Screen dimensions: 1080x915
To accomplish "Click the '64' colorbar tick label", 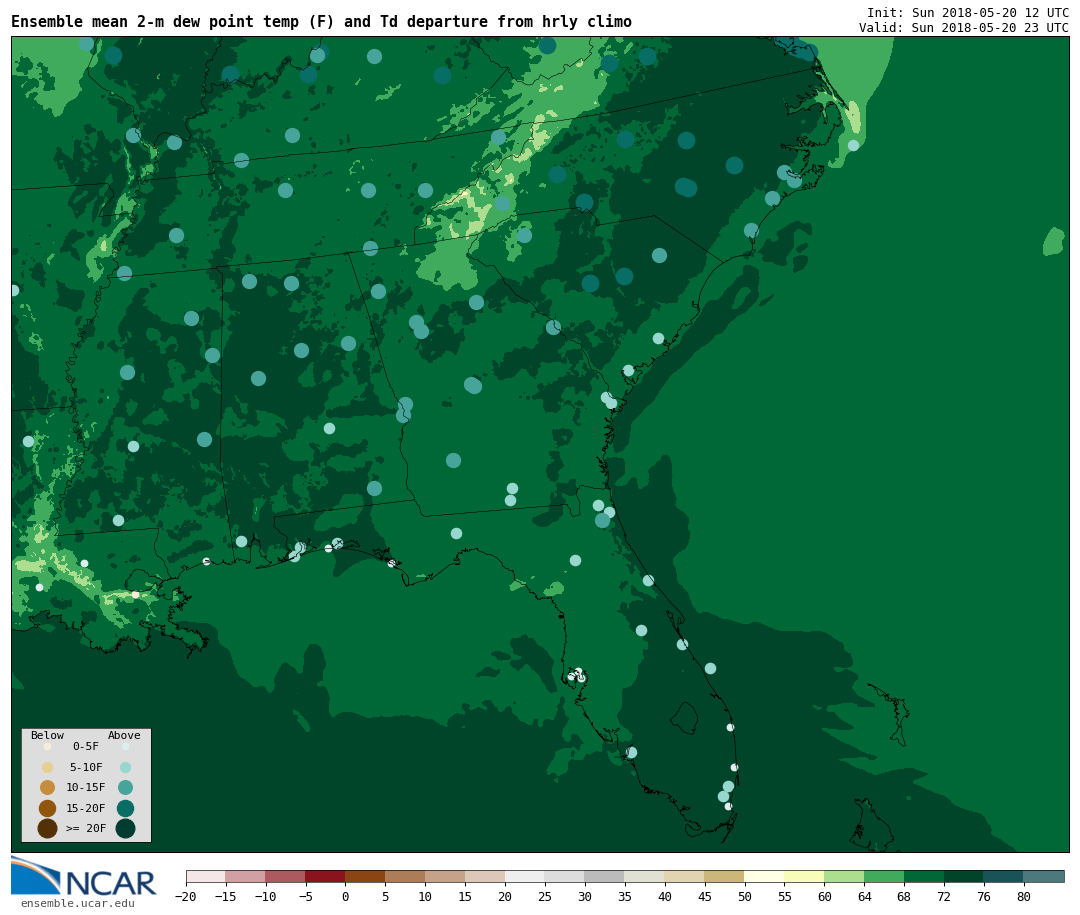I will tap(864, 896).
